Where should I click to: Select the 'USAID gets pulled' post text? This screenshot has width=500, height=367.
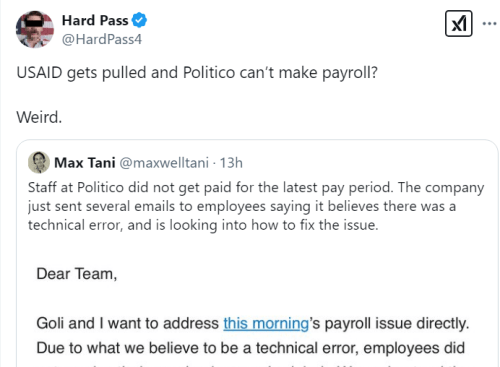tap(197, 73)
